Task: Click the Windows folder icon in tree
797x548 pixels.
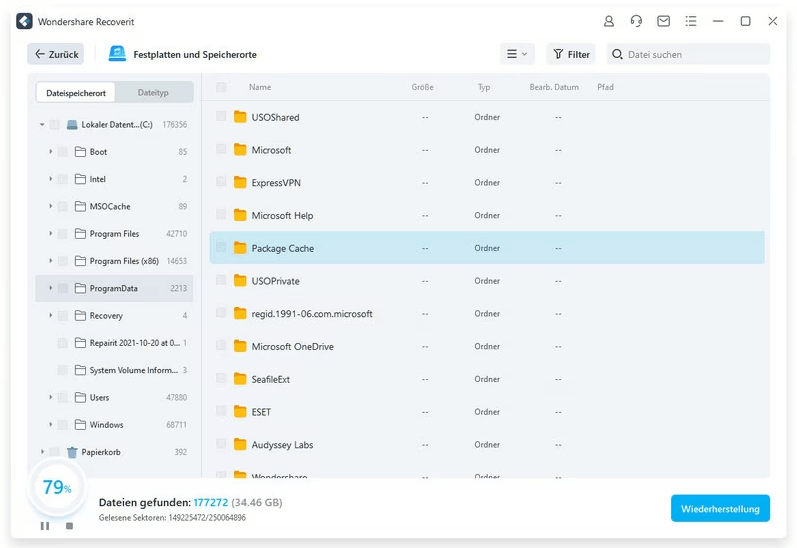Action: (x=80, y=424)
